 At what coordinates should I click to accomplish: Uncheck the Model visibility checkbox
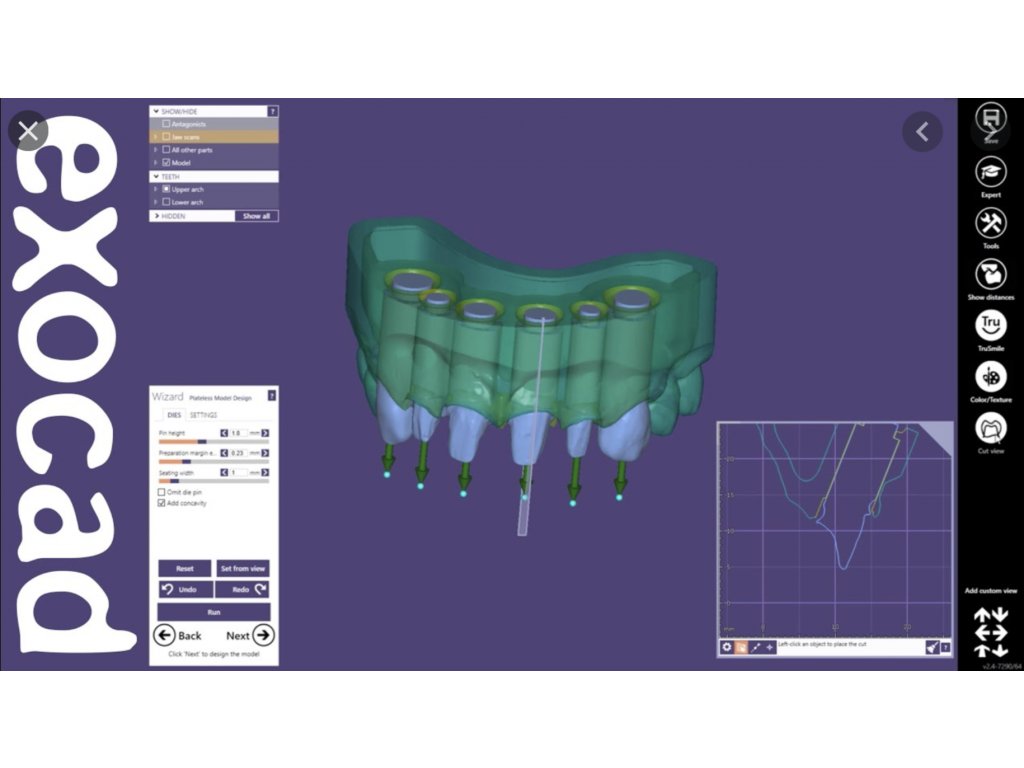pyautogui.click(x=166, y=163)
